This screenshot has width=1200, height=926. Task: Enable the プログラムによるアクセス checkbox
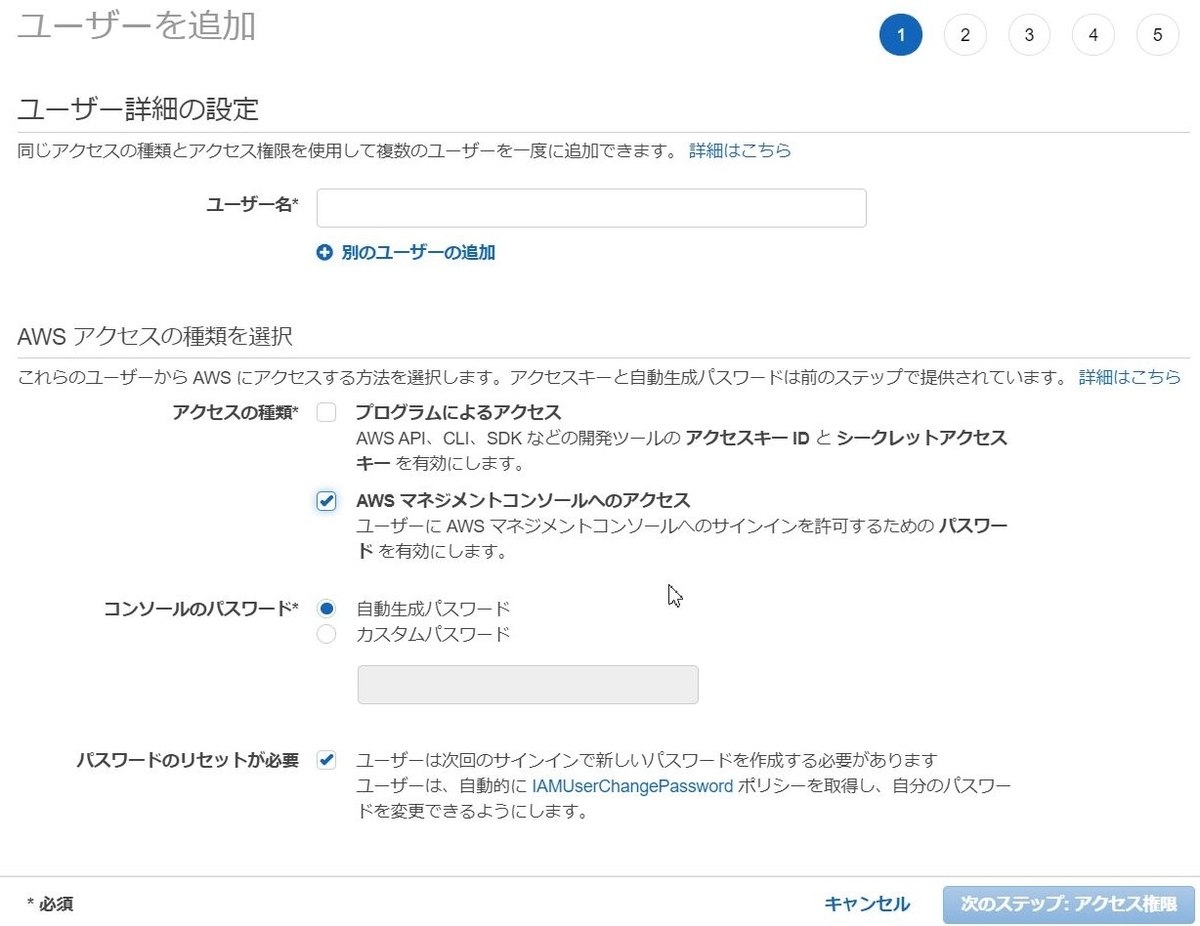[x=326, y=412]
